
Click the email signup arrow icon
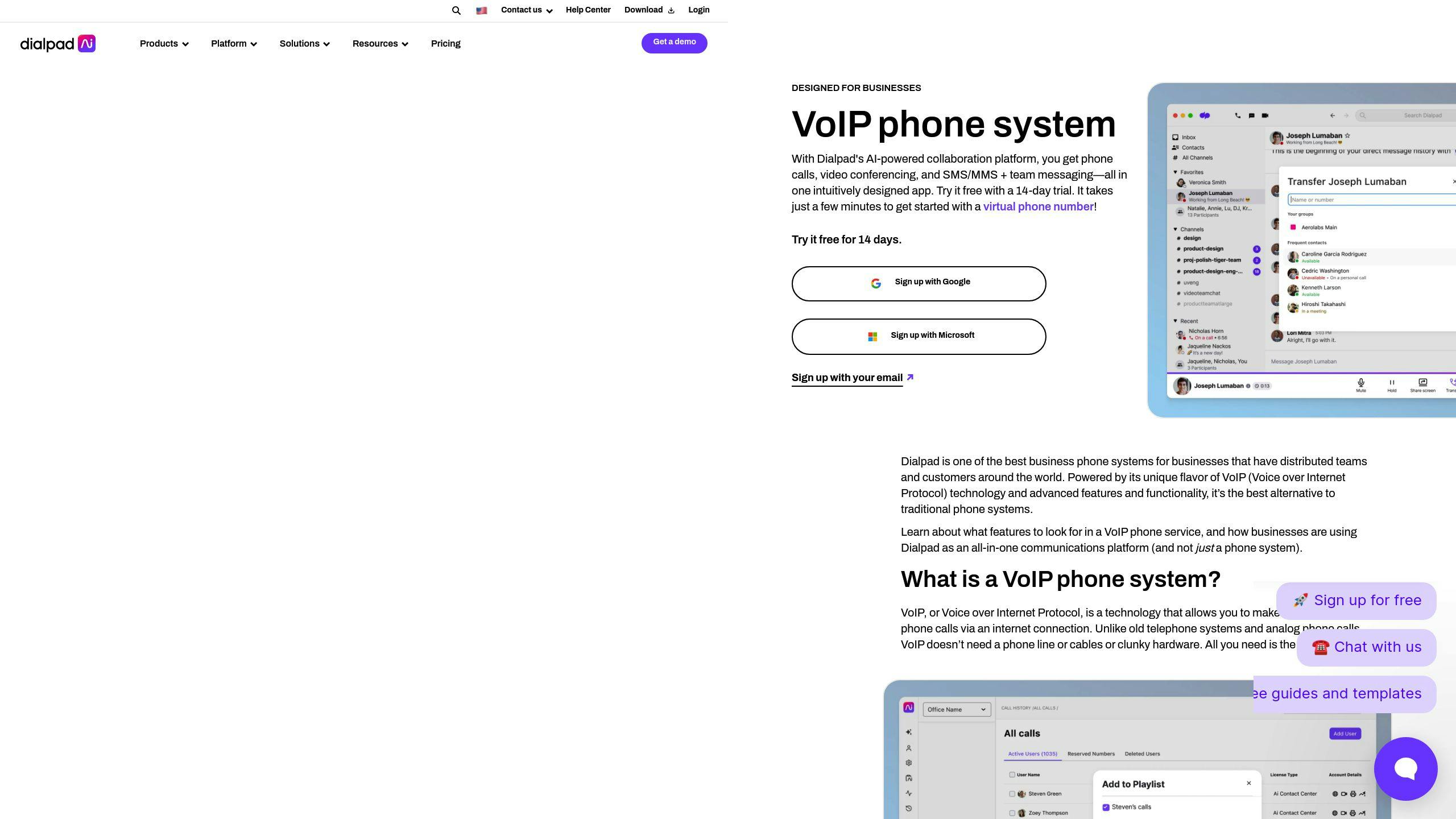pyautogui.click(x=911, y=377)
